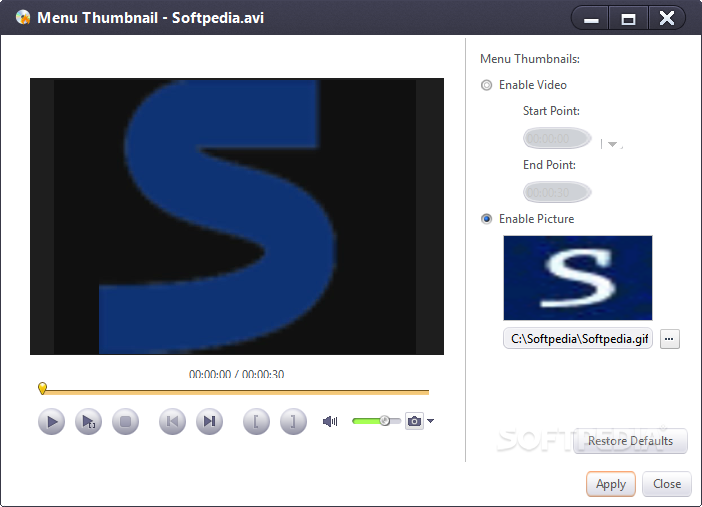Click the volume slider knob

[385, 421]
